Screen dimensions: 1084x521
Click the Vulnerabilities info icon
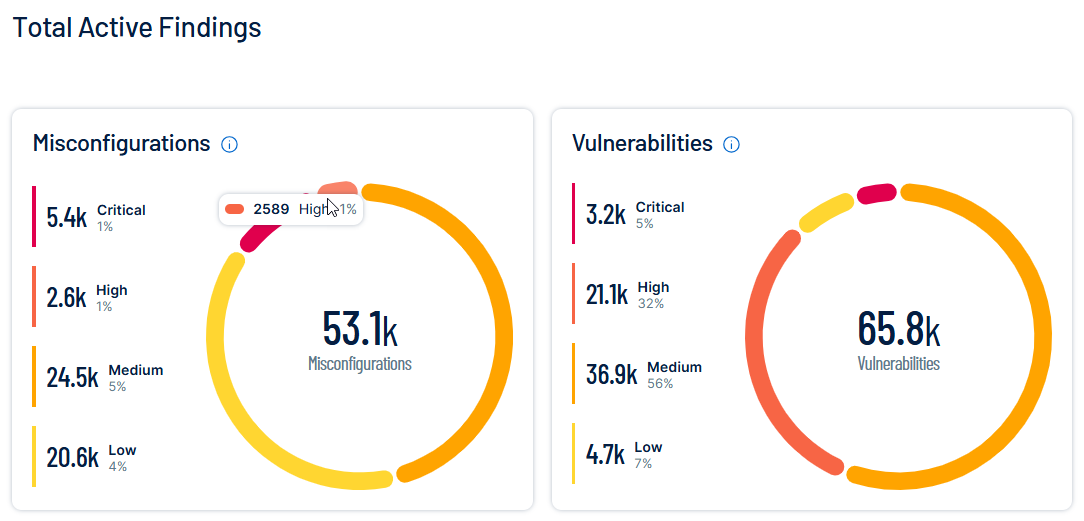731,144
